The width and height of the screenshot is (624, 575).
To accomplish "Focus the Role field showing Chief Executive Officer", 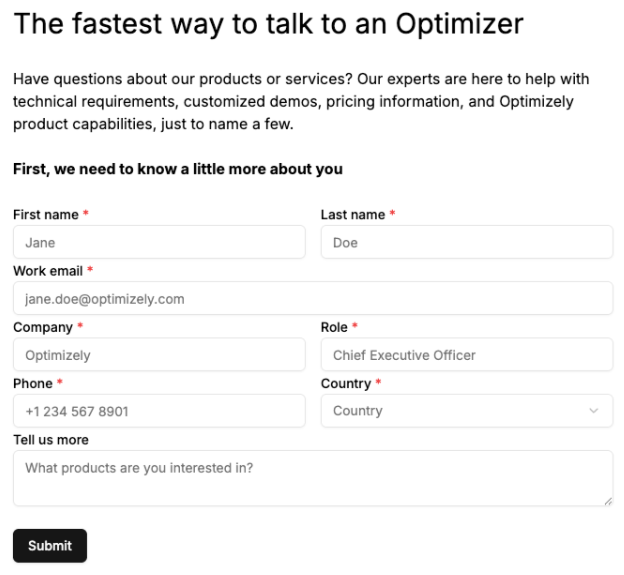I will pyautogui.click(x=466, y=354).
